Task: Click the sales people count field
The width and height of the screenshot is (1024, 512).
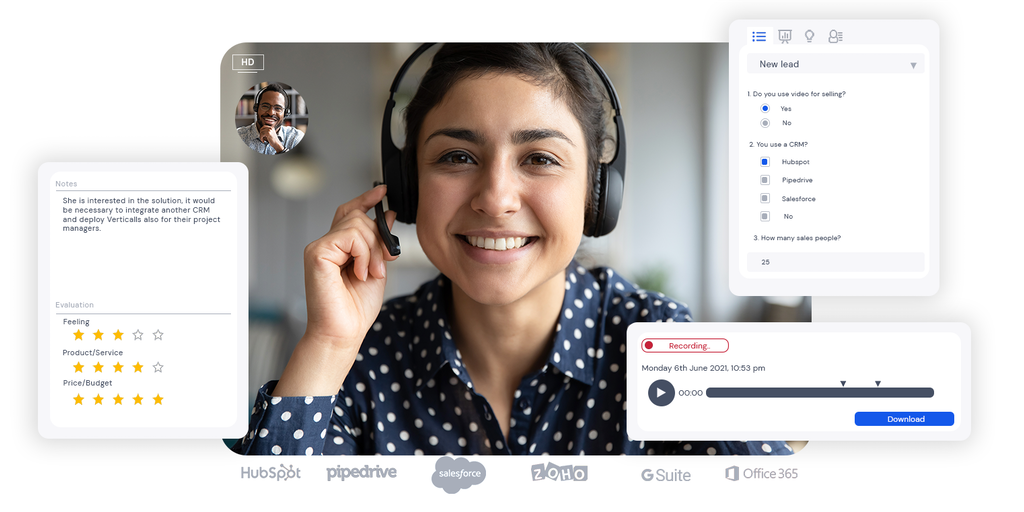Action: tap(836, 262)
